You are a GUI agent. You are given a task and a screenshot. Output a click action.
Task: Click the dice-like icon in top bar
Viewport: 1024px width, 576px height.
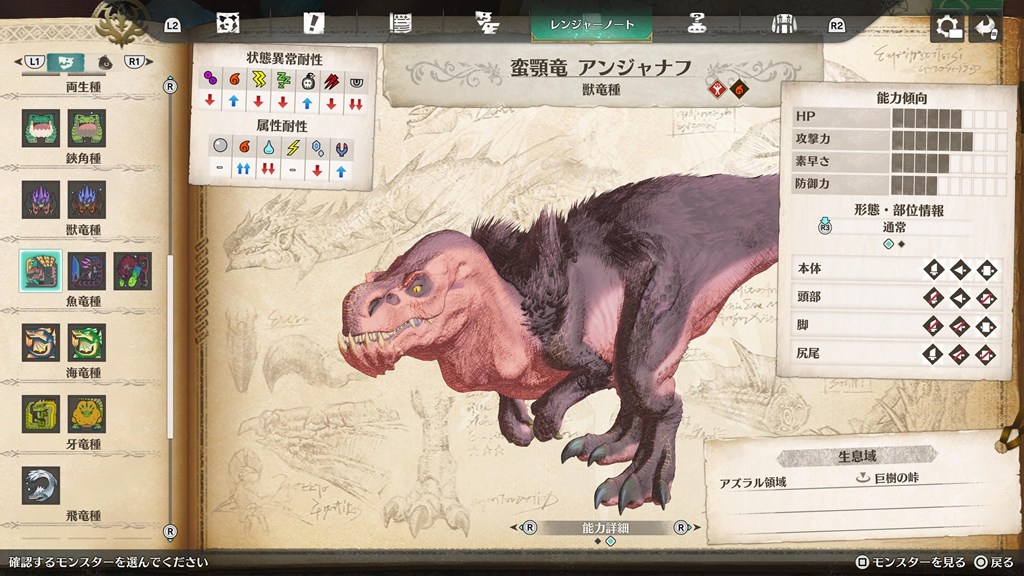click(x=228, y=24)
